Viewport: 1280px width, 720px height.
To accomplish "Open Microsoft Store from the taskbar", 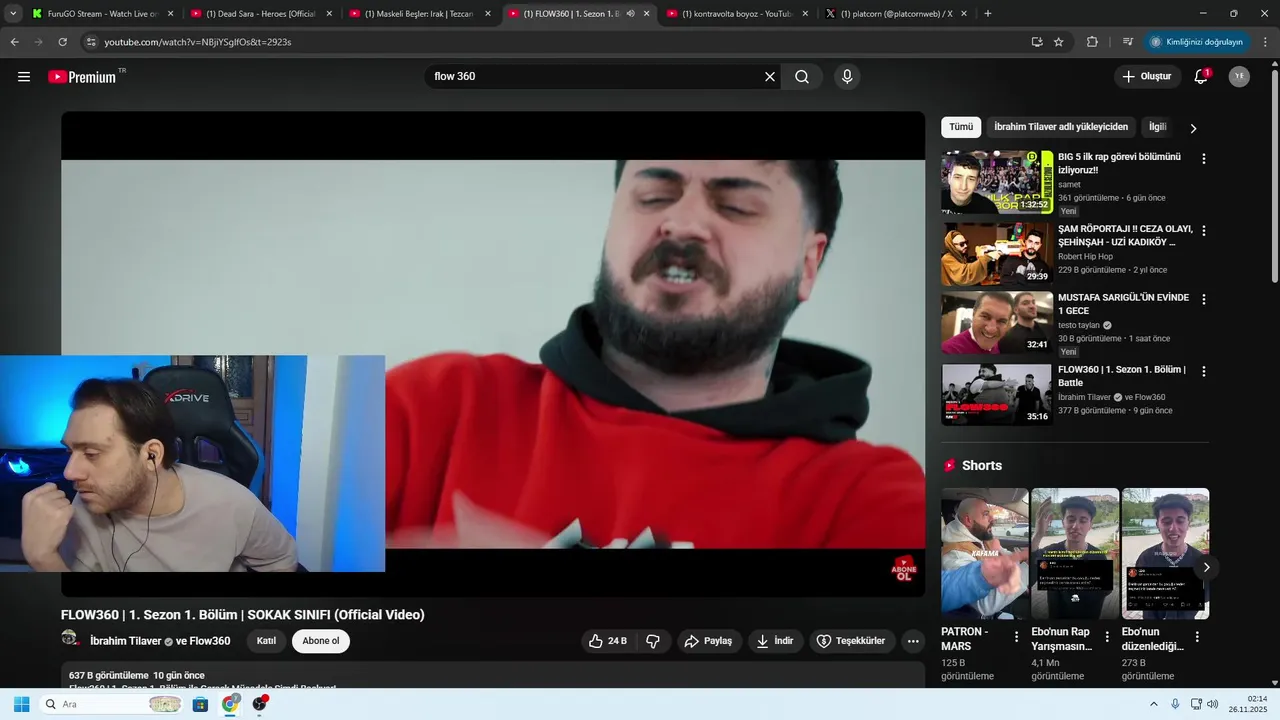I will pos(200,704).
